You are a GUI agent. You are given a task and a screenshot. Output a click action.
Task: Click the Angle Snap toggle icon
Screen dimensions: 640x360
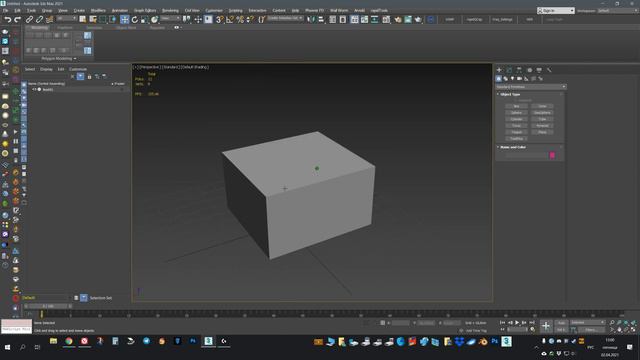point(230,19)
